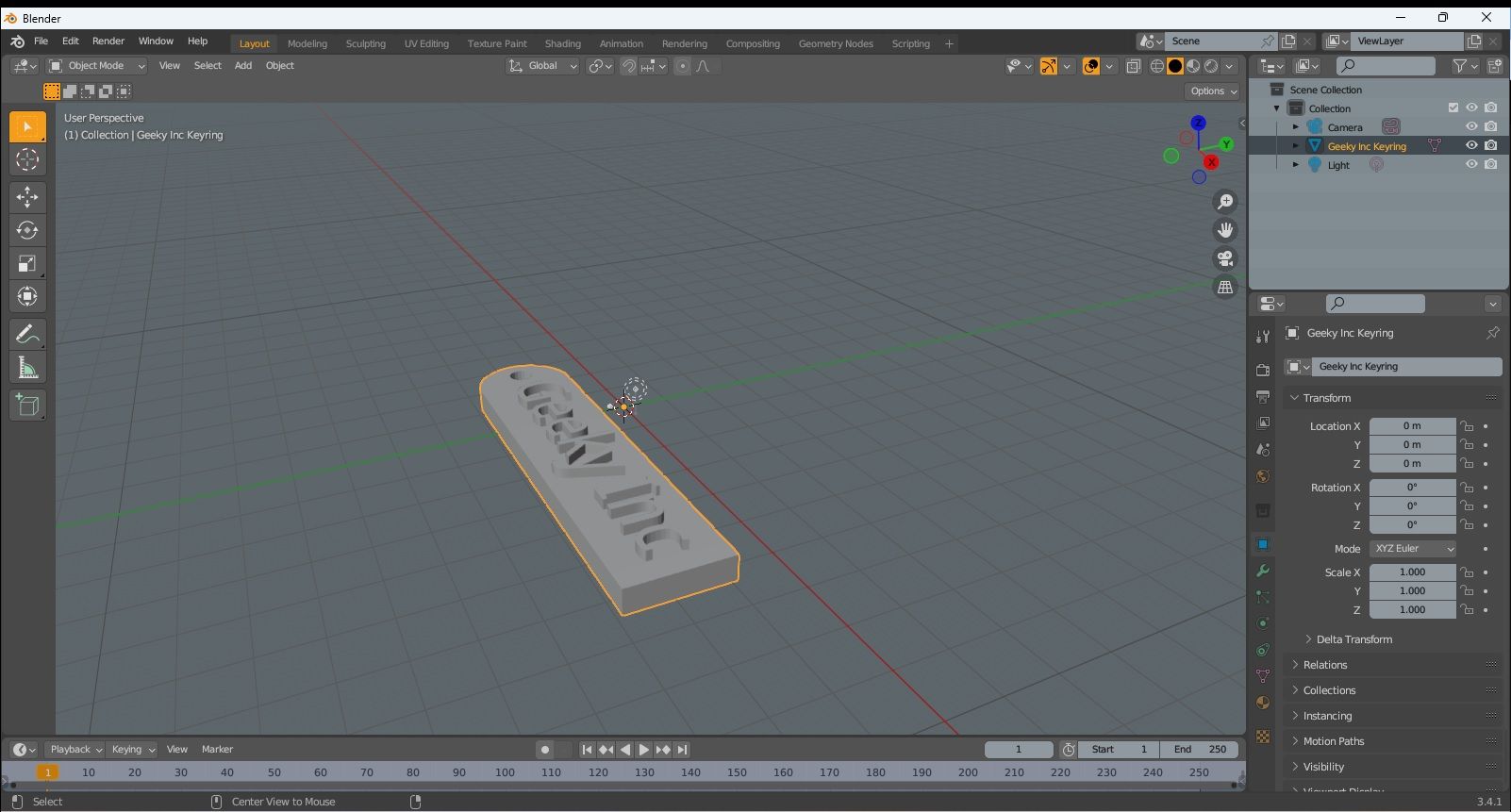1511x812 pixels.
Task: Select Geeky Inc Keyring in outliner
Action: click(x=1366, y=146)
